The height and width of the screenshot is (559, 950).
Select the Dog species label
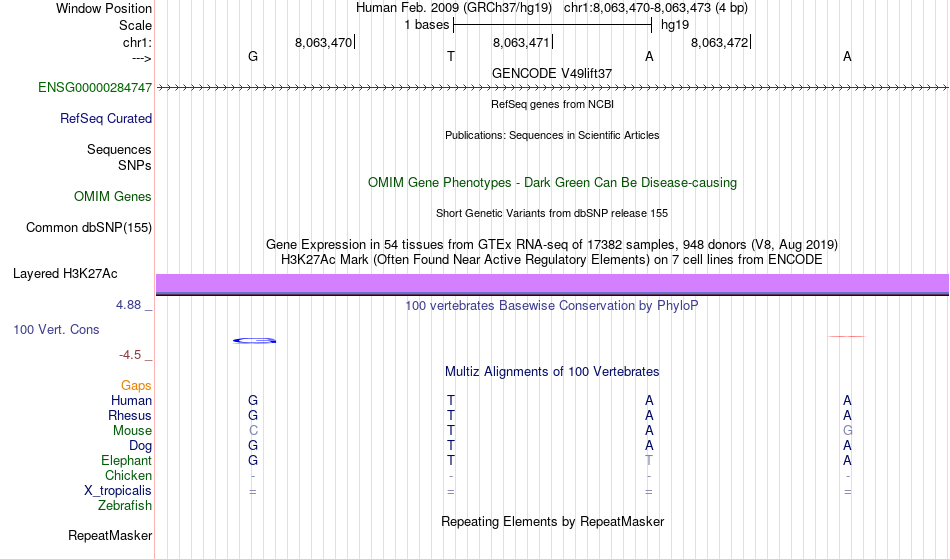[x=140, y=446]
